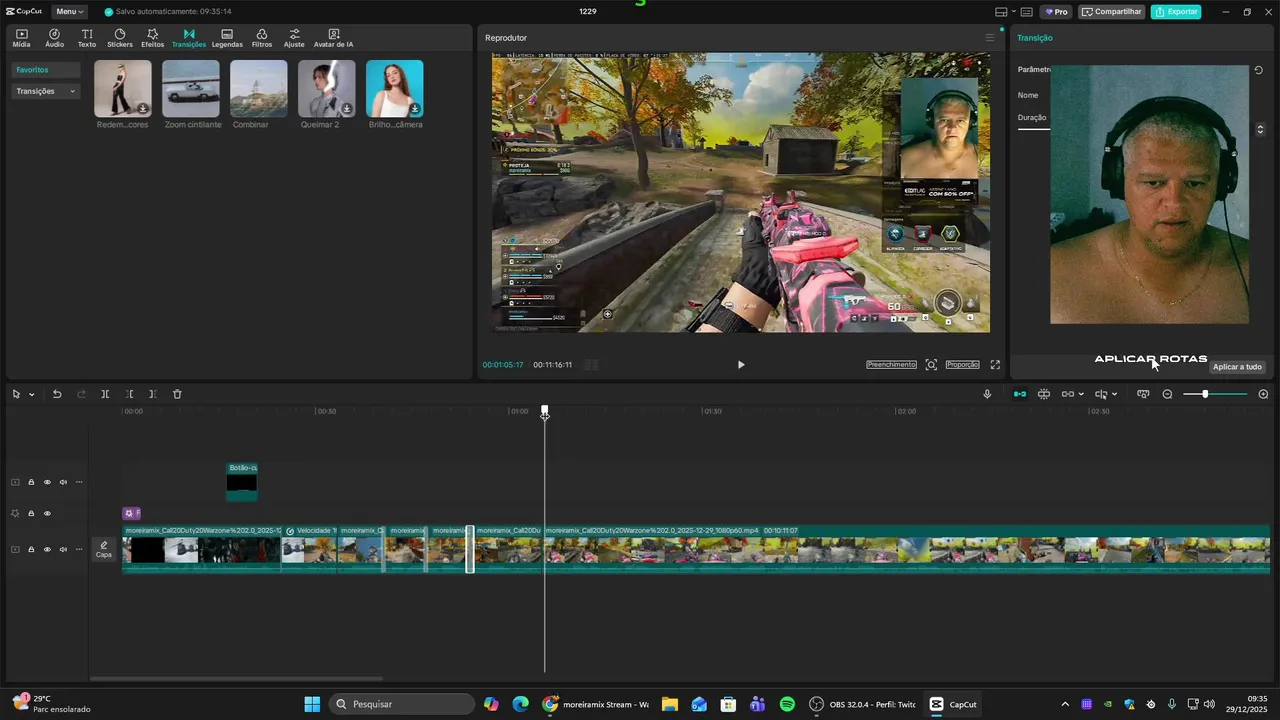Open the Menu dropdown in title bar
This screenshot has width=1280, height=720.
click(x=69, y=12)
